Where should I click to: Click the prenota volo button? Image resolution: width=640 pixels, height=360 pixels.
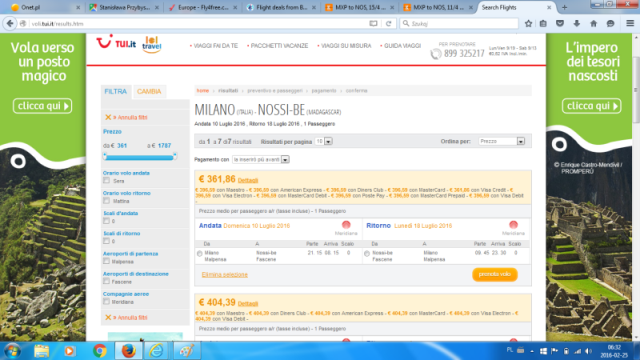coord(495,274)
